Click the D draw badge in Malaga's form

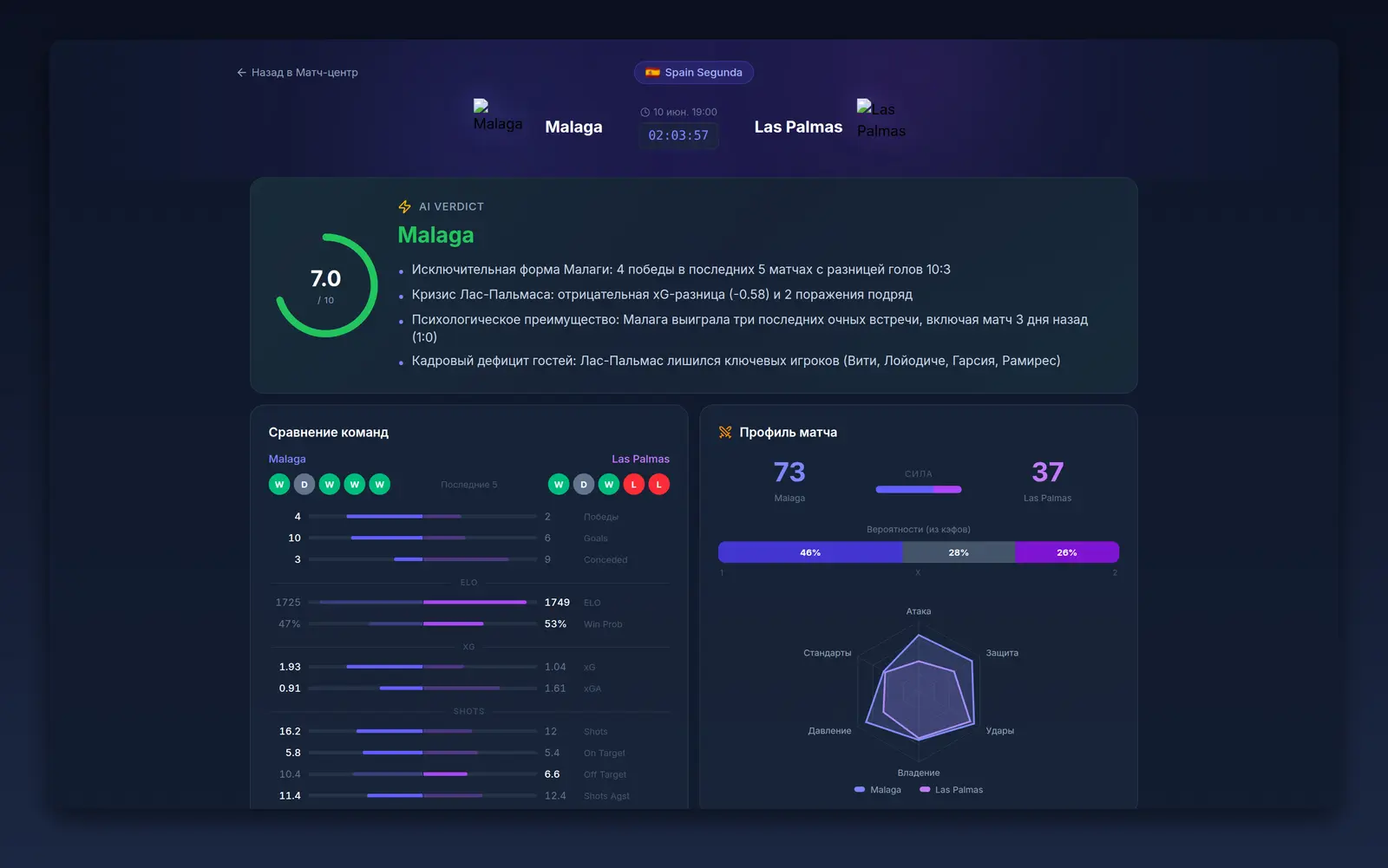pyautogui.click(x=304, y=485)
